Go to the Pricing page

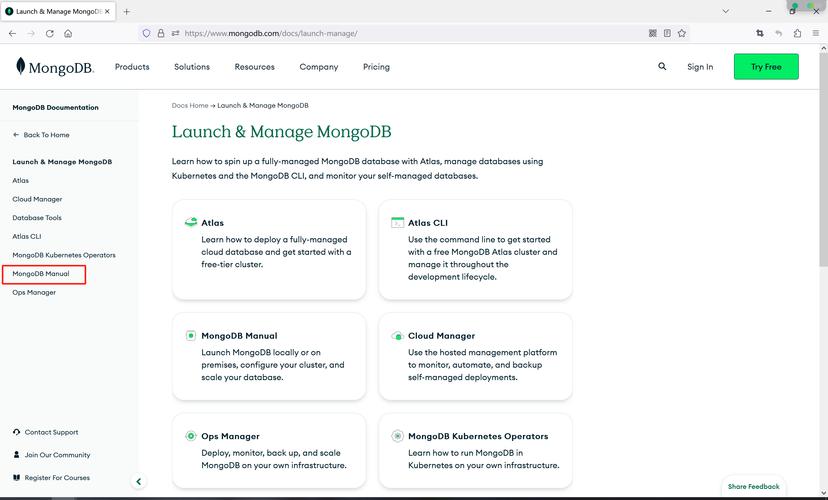pos(376,67)
